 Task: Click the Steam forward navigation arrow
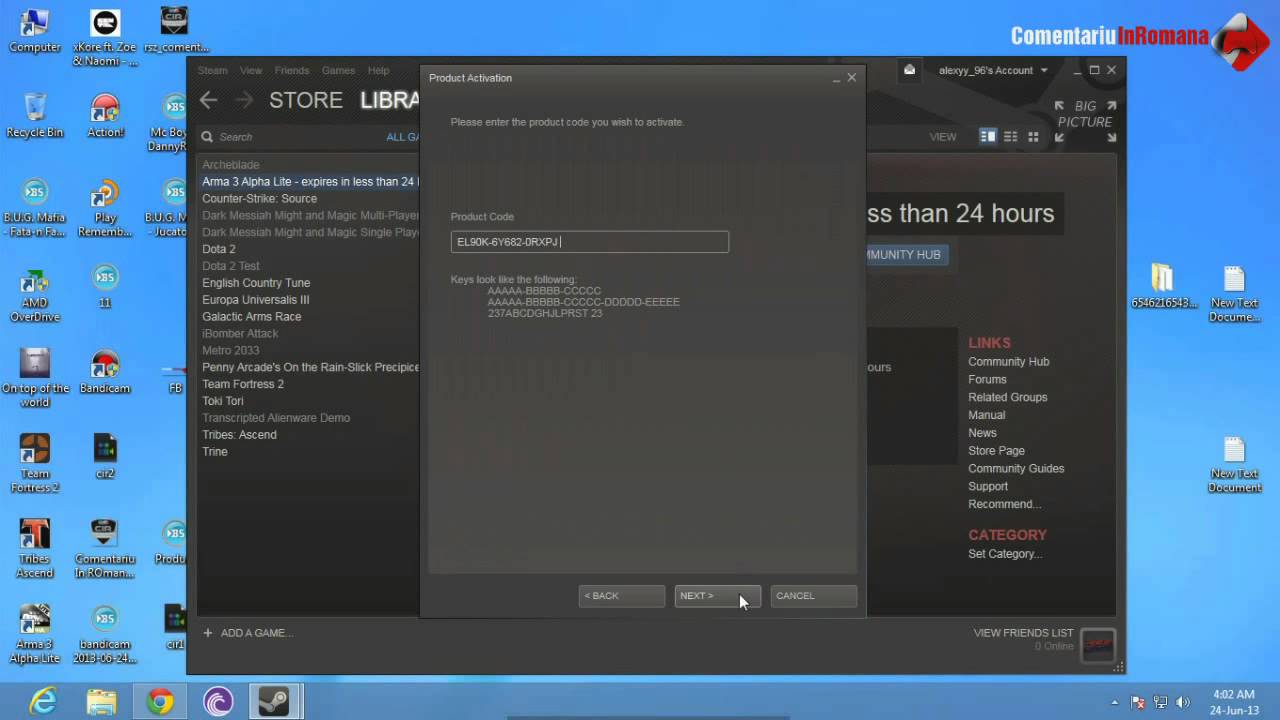point(243,100)
